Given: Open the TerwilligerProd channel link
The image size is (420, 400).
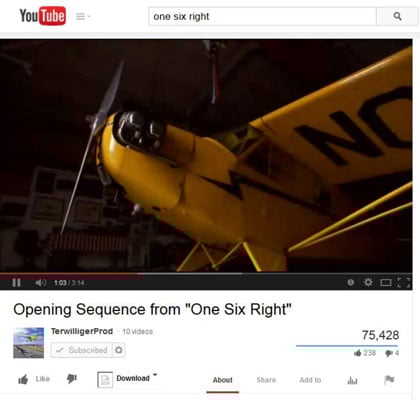Looking at the screenshot, I should [x=82, y=331].
